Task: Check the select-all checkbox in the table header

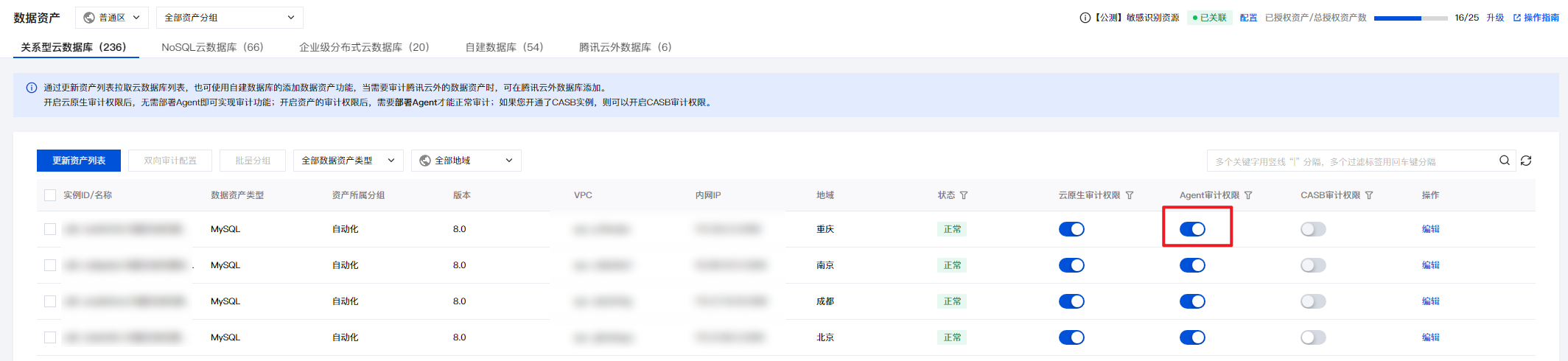Action: coord(50,195)
